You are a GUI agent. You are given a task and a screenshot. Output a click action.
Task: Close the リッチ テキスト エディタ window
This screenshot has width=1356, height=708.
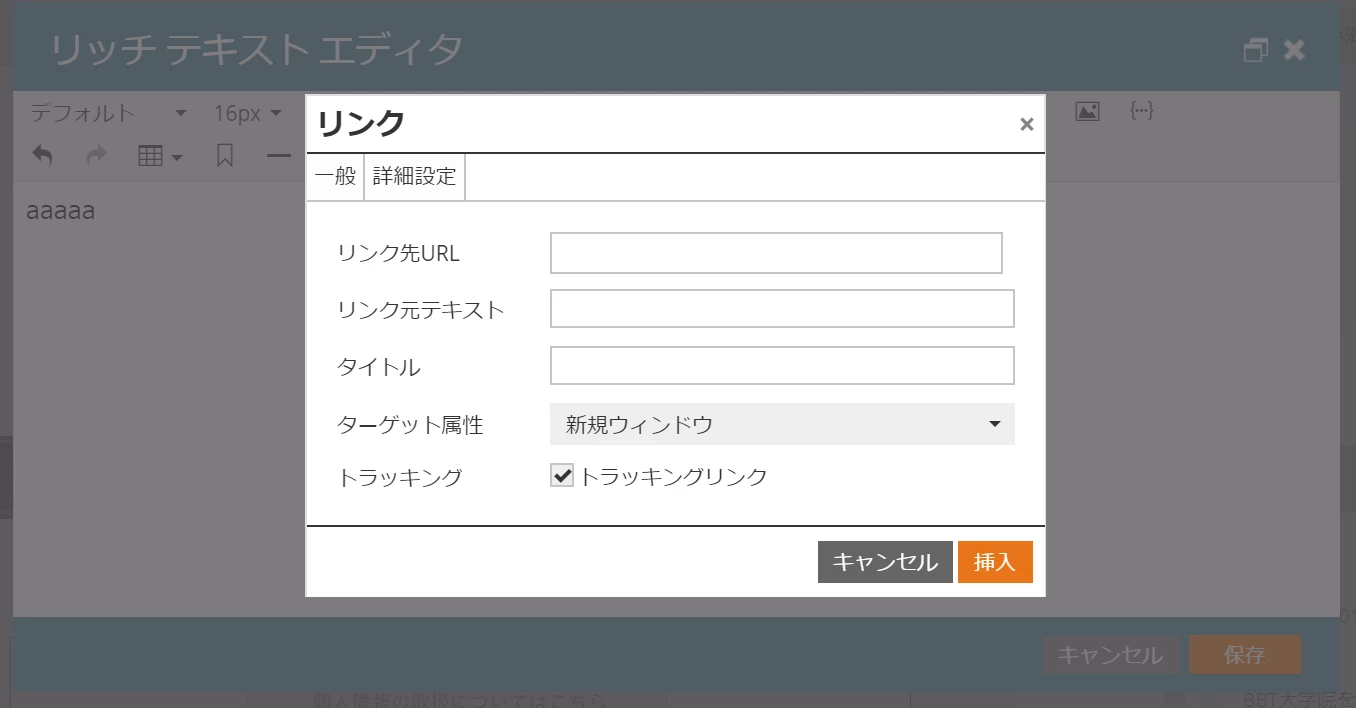tap(1294, 50)
